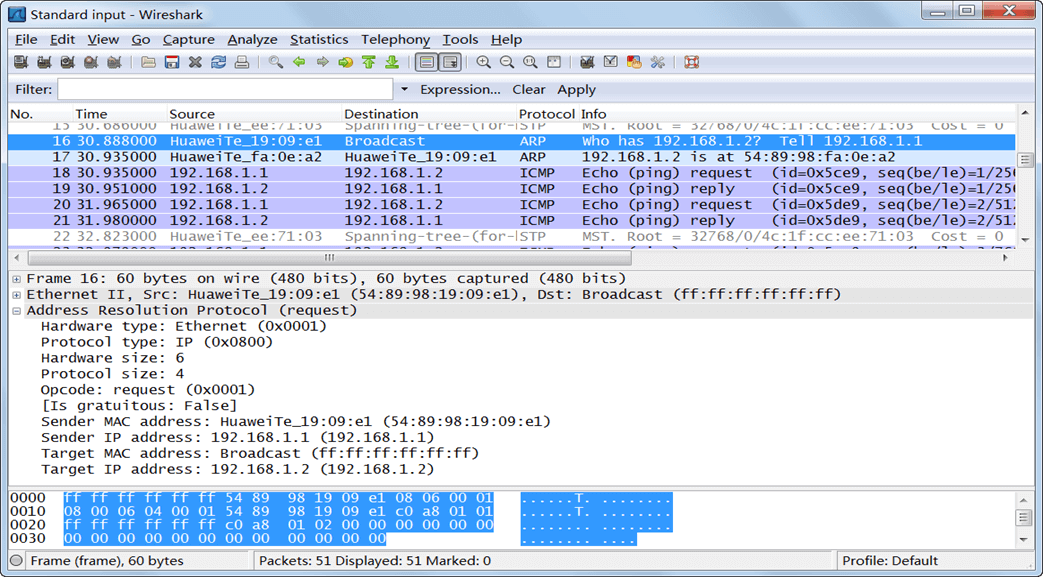Expand the Ethernet II tree node

(x=17, y=295)
